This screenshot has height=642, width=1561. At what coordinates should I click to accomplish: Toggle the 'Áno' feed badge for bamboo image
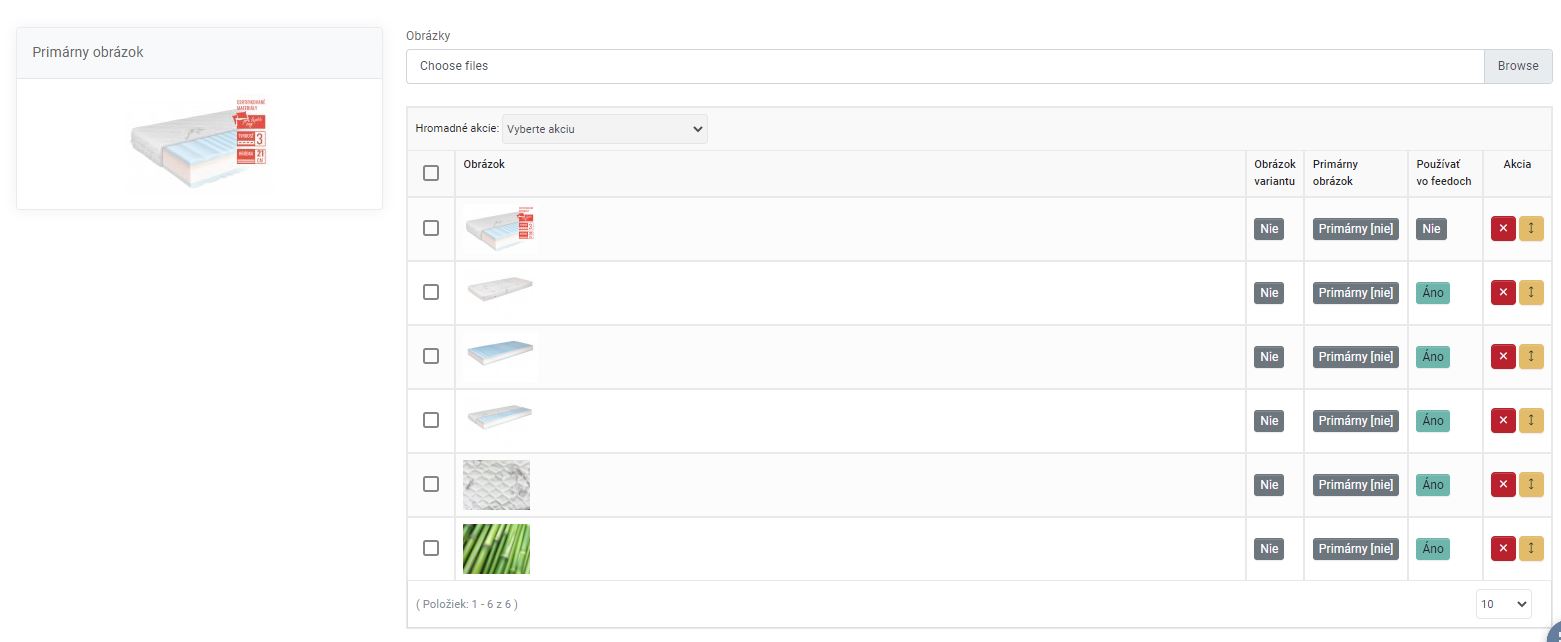click(x=1432, y=549)
